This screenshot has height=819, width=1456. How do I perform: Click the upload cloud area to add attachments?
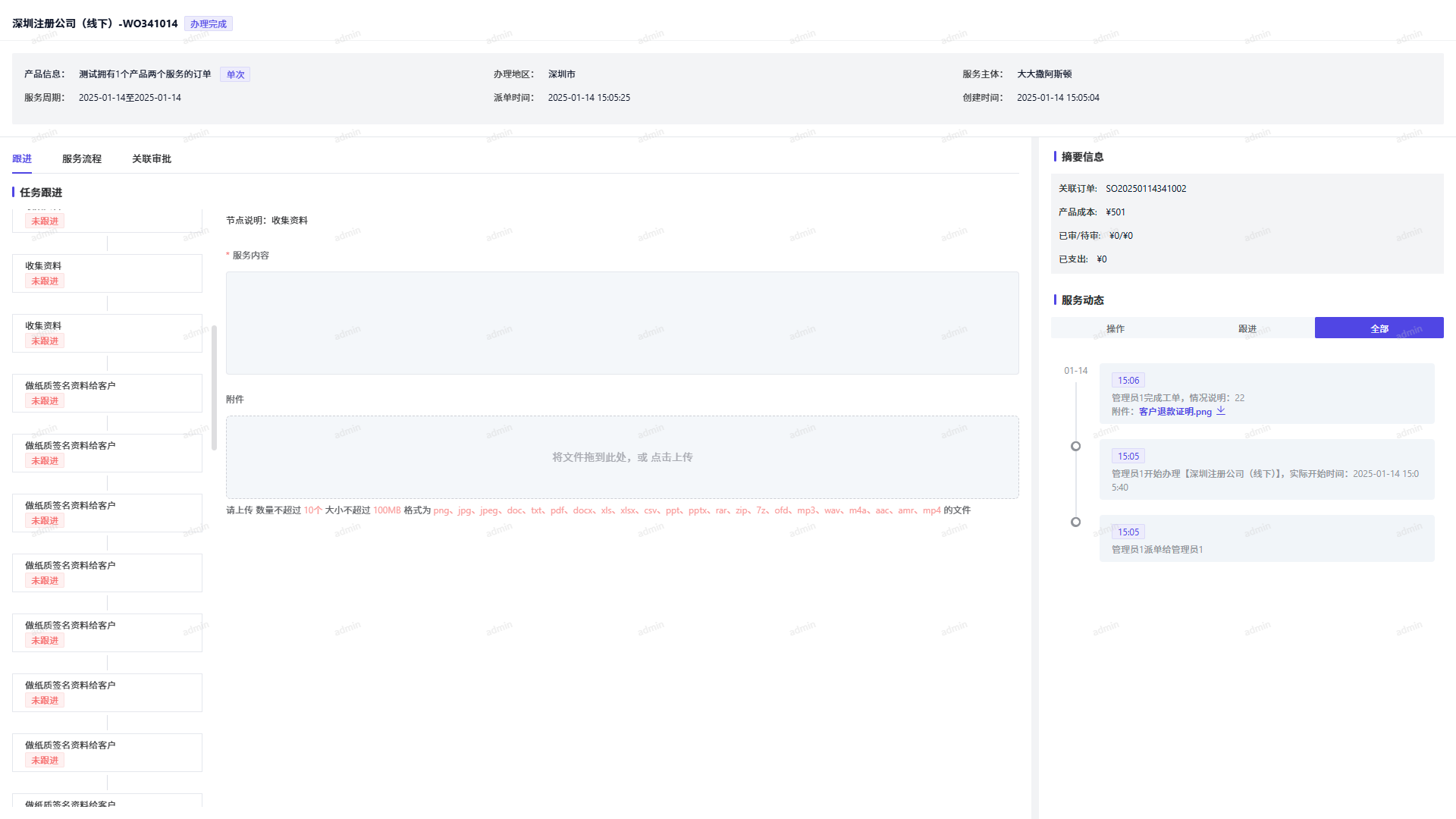(x=622, y=457)
